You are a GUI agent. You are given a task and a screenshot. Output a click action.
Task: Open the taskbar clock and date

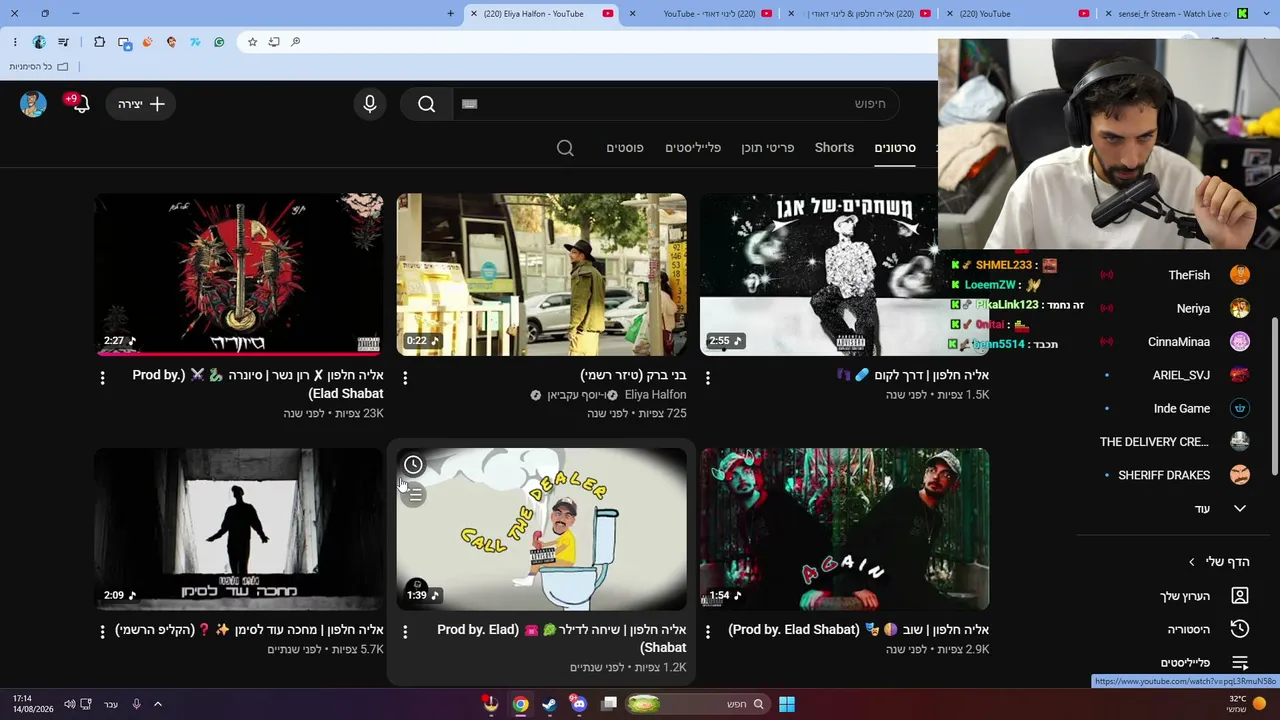(32, 704)
